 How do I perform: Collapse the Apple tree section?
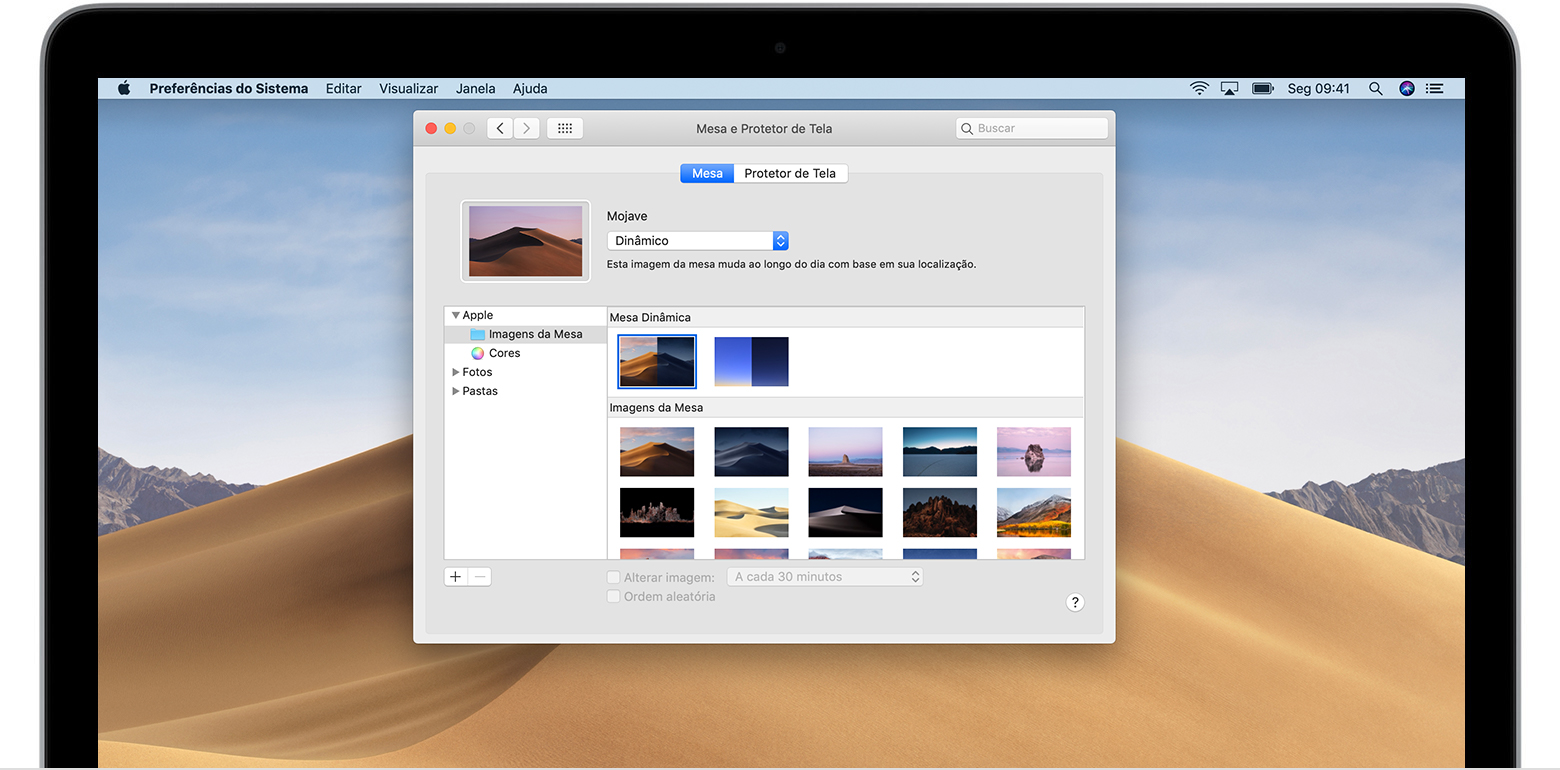[x=456, y=315]
